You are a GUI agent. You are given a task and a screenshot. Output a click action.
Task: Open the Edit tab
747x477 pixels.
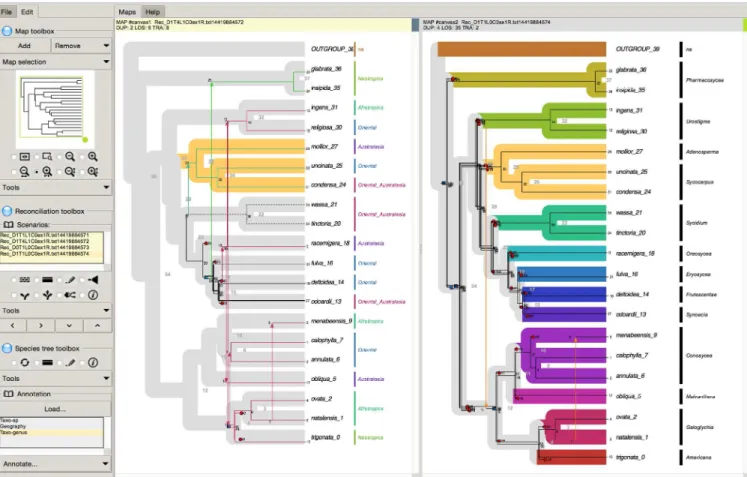click(27, 11)
